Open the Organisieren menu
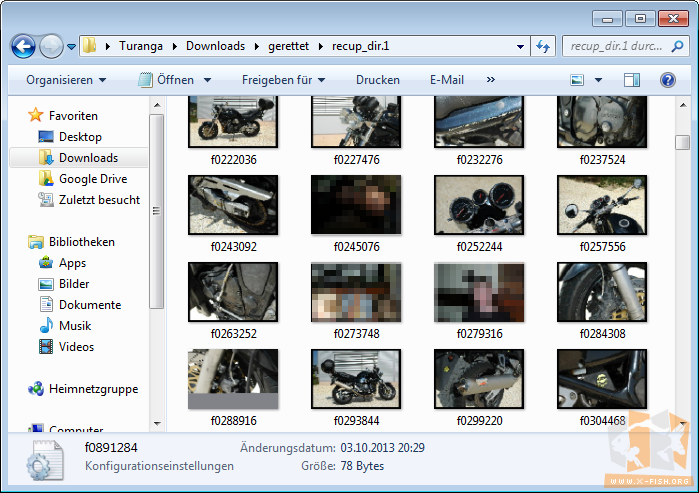699x493 pixels. 66,80
